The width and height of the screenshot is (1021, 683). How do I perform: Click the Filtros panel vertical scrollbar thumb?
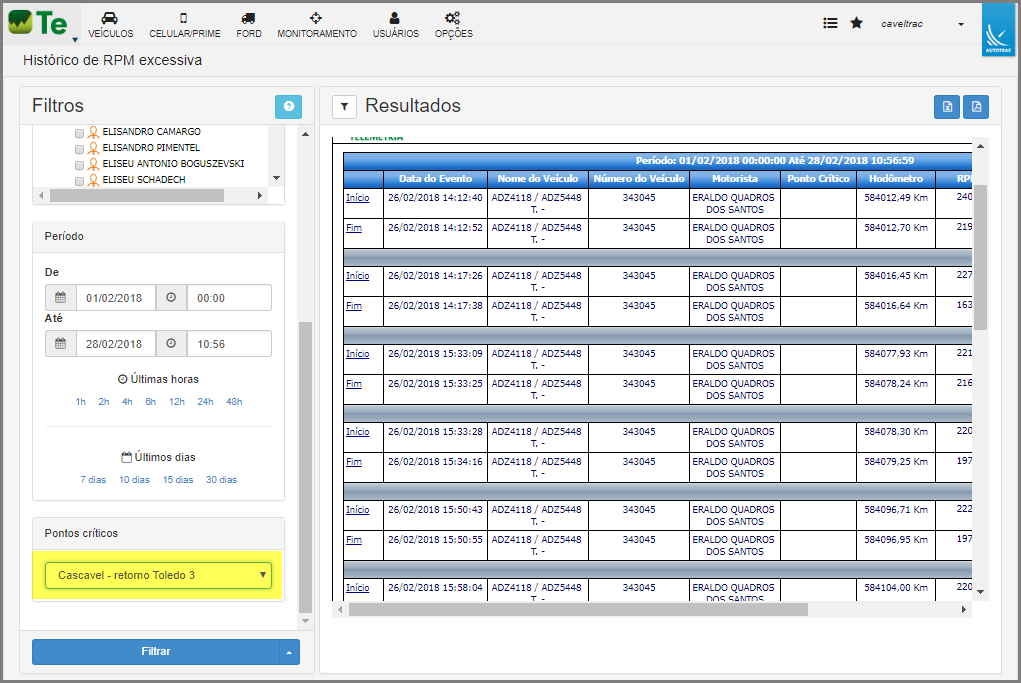[305, 467]
